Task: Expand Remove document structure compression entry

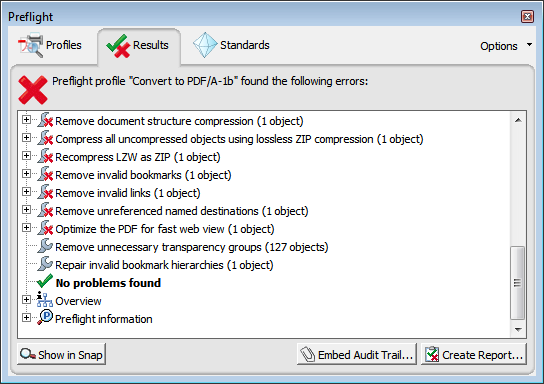Action: [x=26, y=120]
